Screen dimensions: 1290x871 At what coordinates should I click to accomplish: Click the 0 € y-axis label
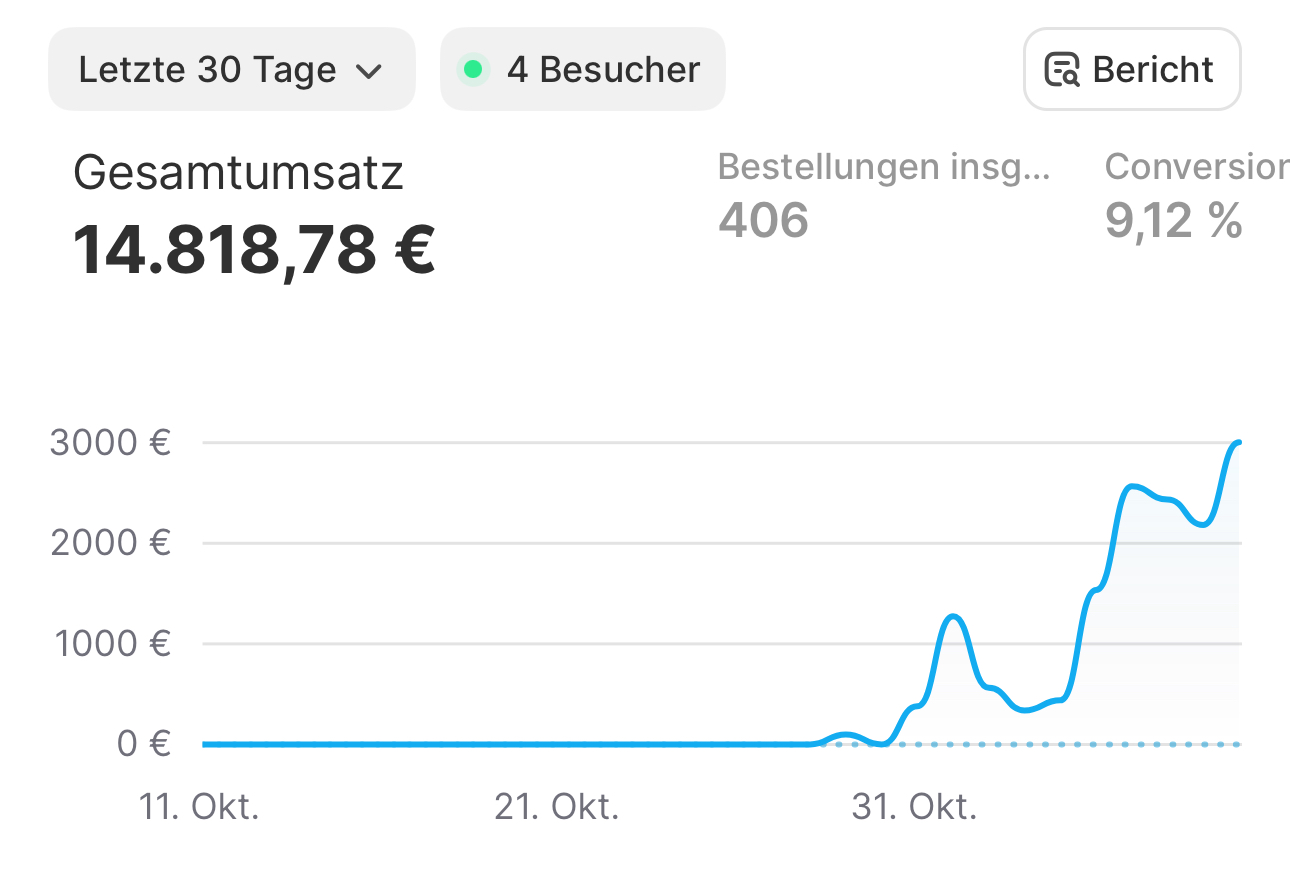click(x=143, y=744)
